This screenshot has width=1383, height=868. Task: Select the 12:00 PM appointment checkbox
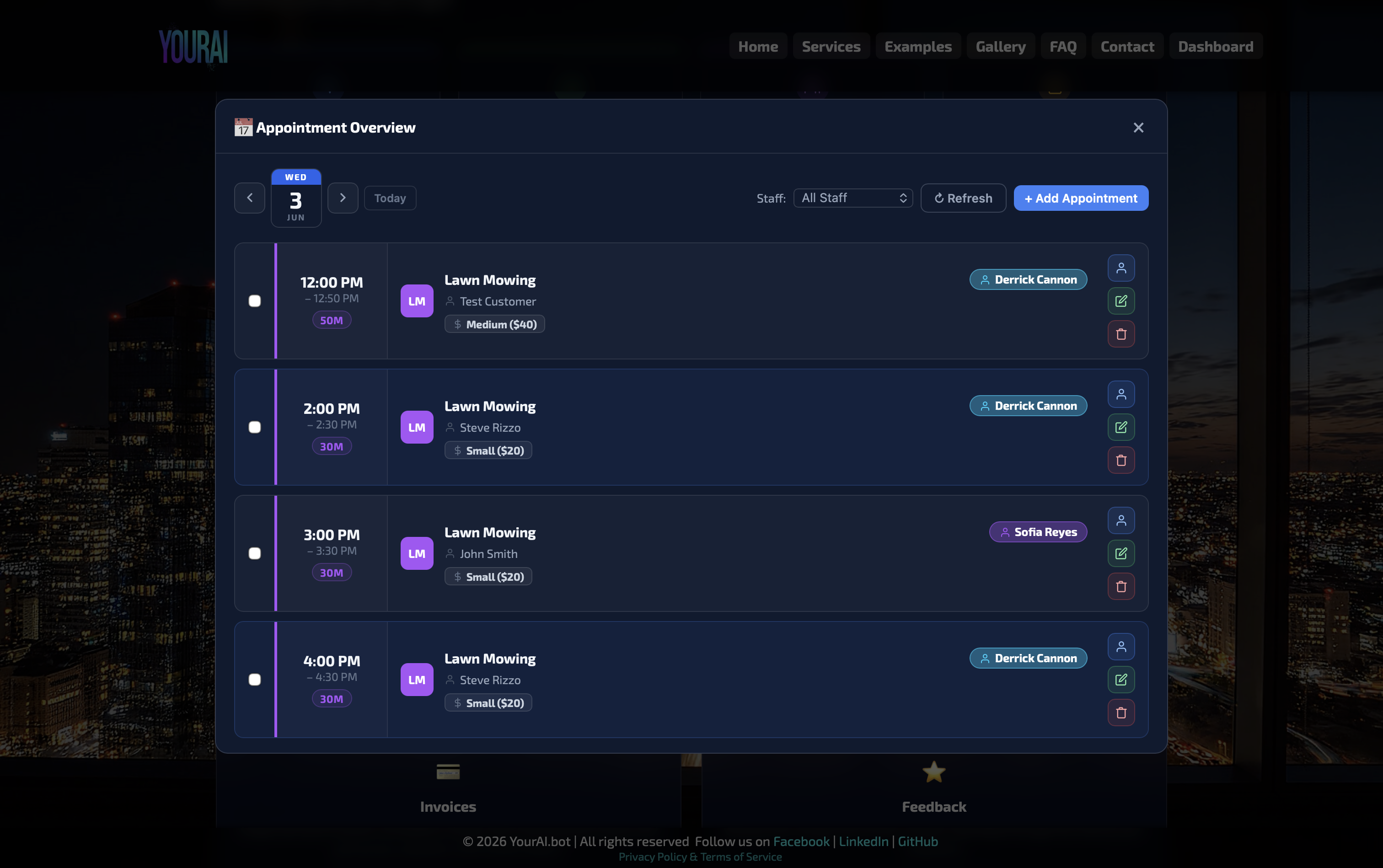[255, 301]
